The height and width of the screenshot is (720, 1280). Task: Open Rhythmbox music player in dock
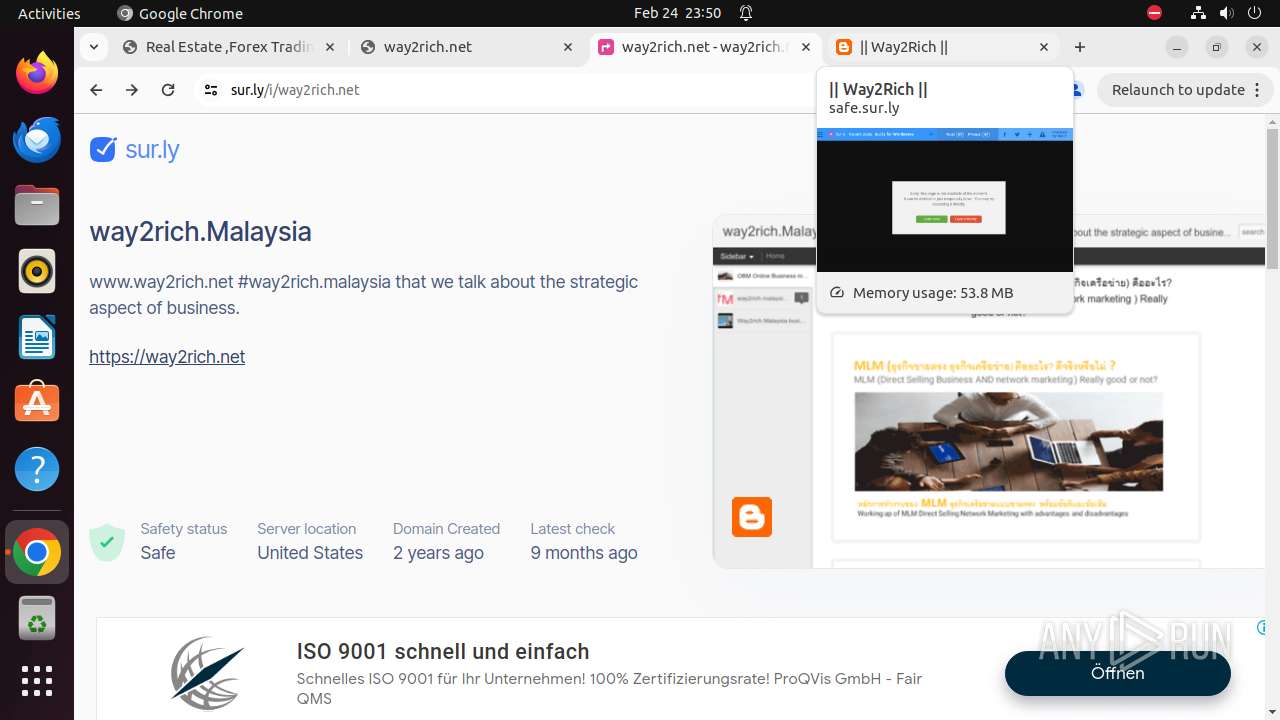point(37,271)
